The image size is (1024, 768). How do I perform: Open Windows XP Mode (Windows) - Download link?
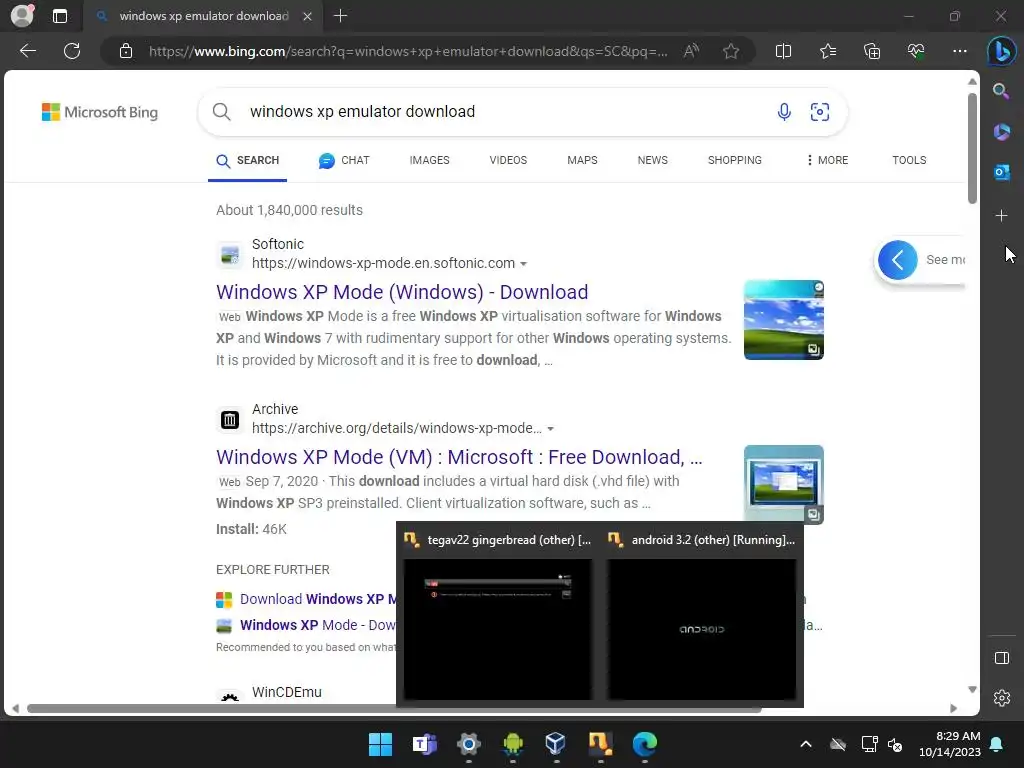pyautogui.click(x=402, y=292)
